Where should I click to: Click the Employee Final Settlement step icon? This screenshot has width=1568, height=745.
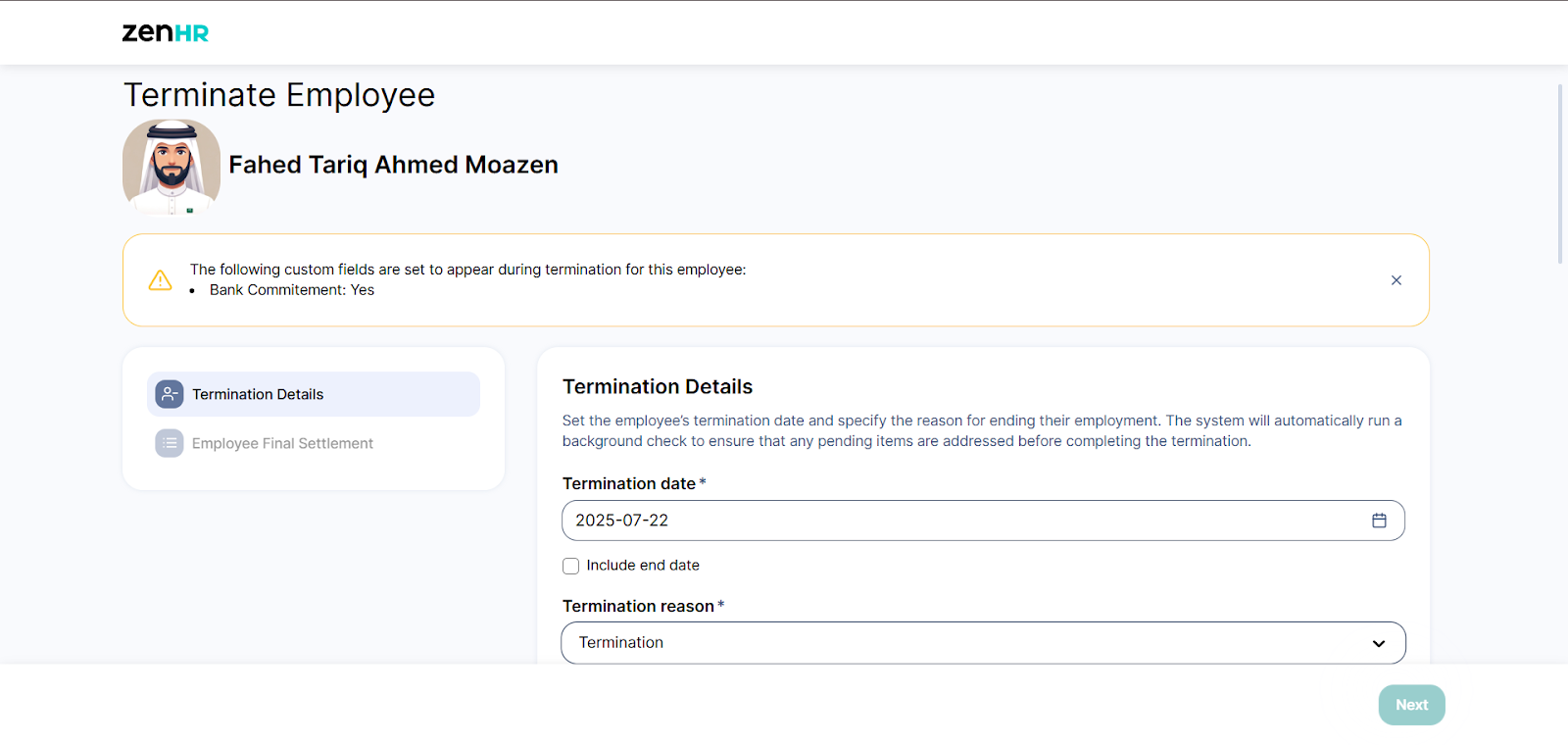(170, 443)
